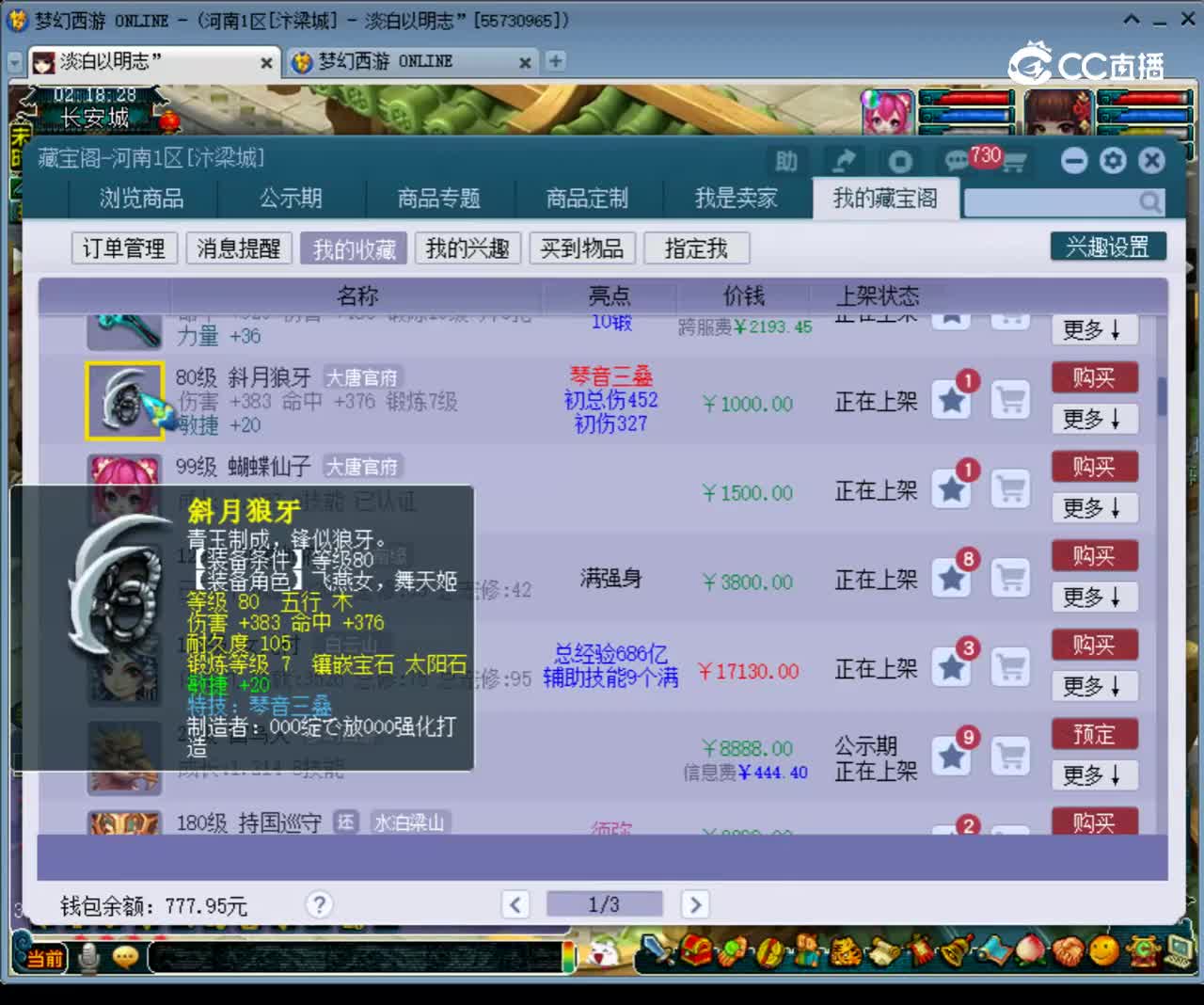
Task: Click the magnifier search icon
Action: tap(1149, 201)
